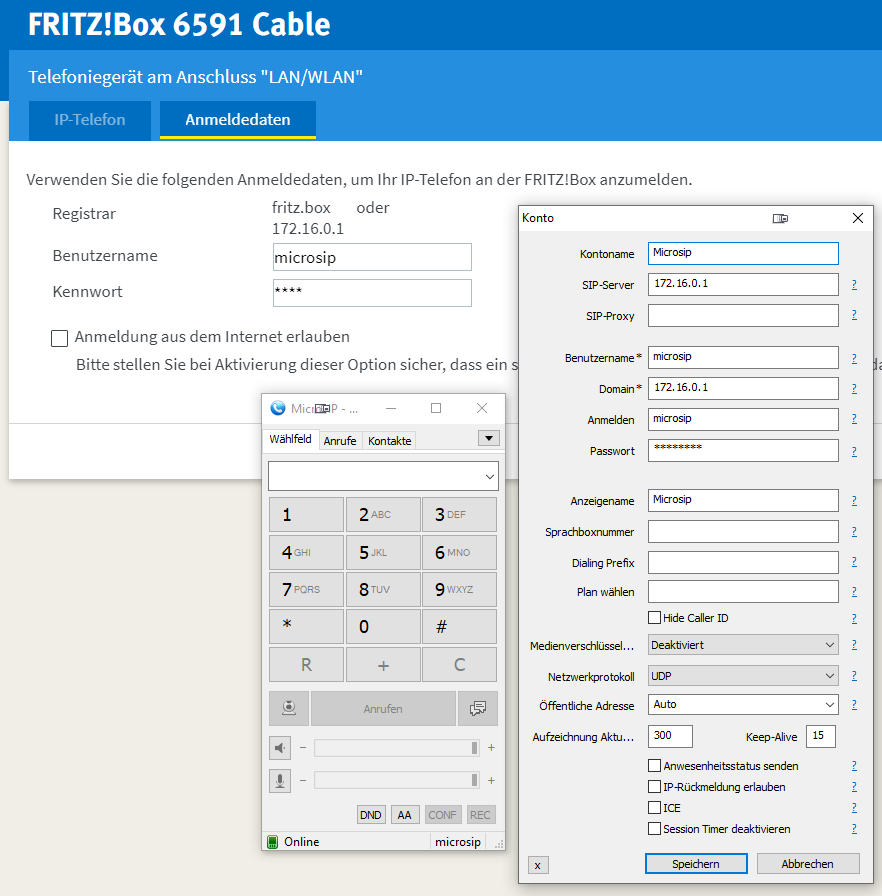Click the C clear key on dialpad
The image size is (882, 896).
pos(459,665)
